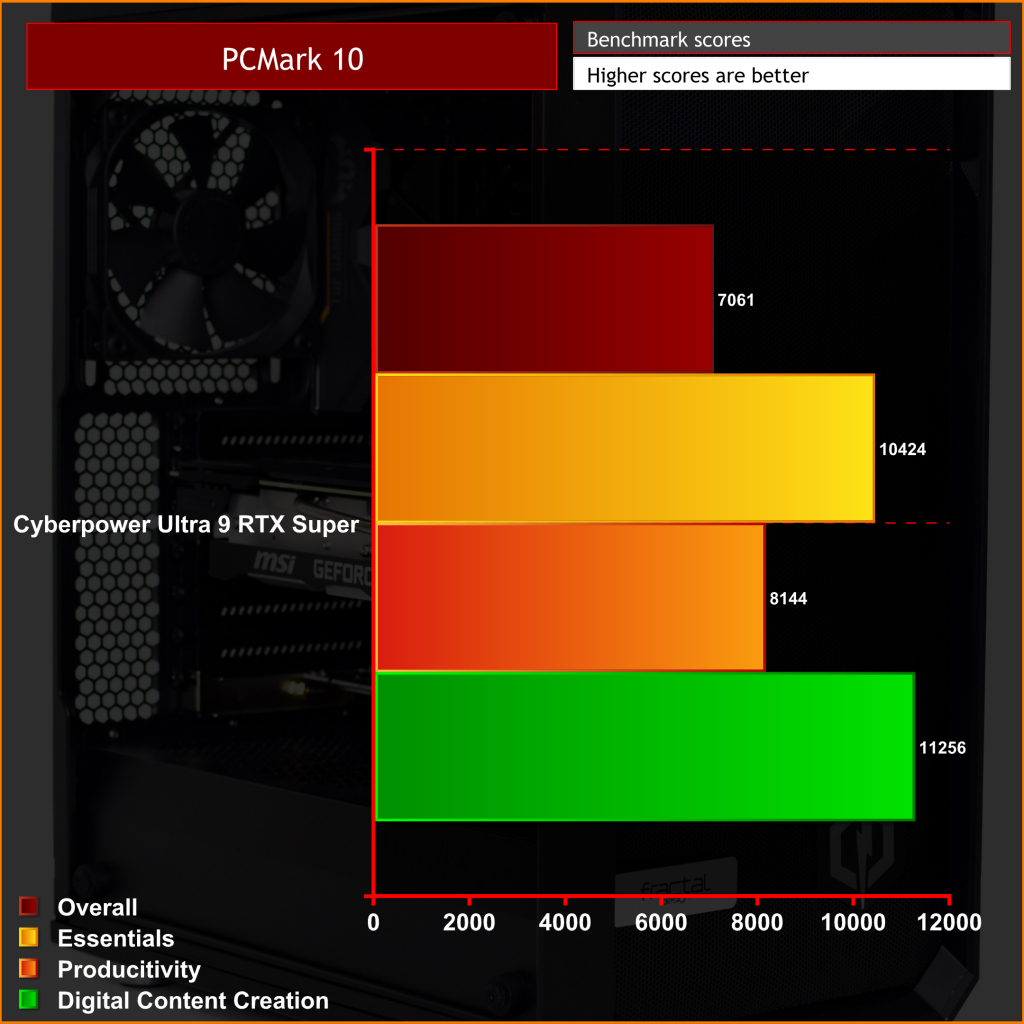1024x1024 pixels.
Task: Select the Overall legend label
Action: pyautogui.click(x=97, y=907)
